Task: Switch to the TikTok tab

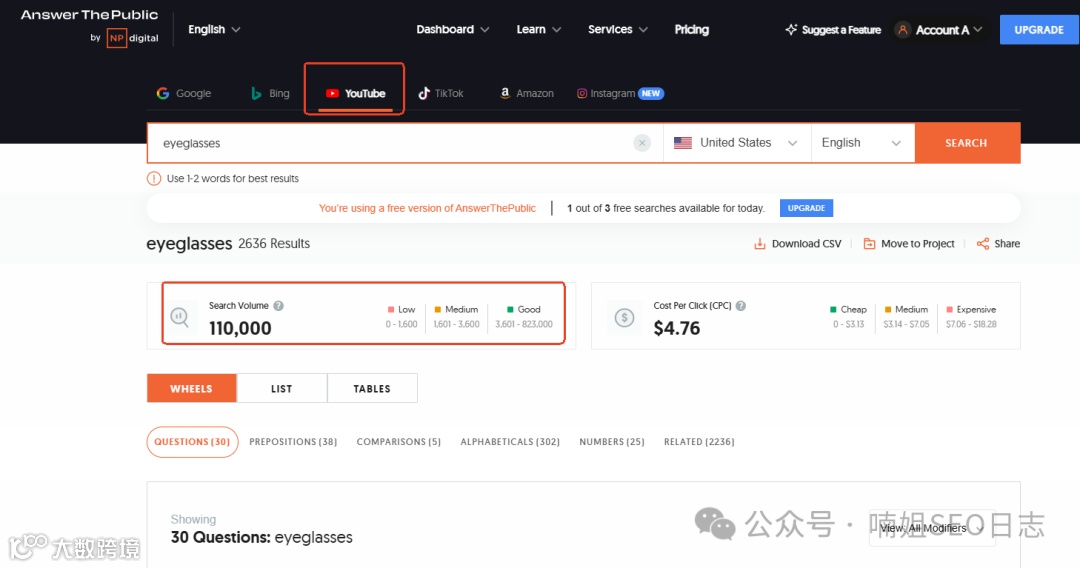Action: (441, 93)
